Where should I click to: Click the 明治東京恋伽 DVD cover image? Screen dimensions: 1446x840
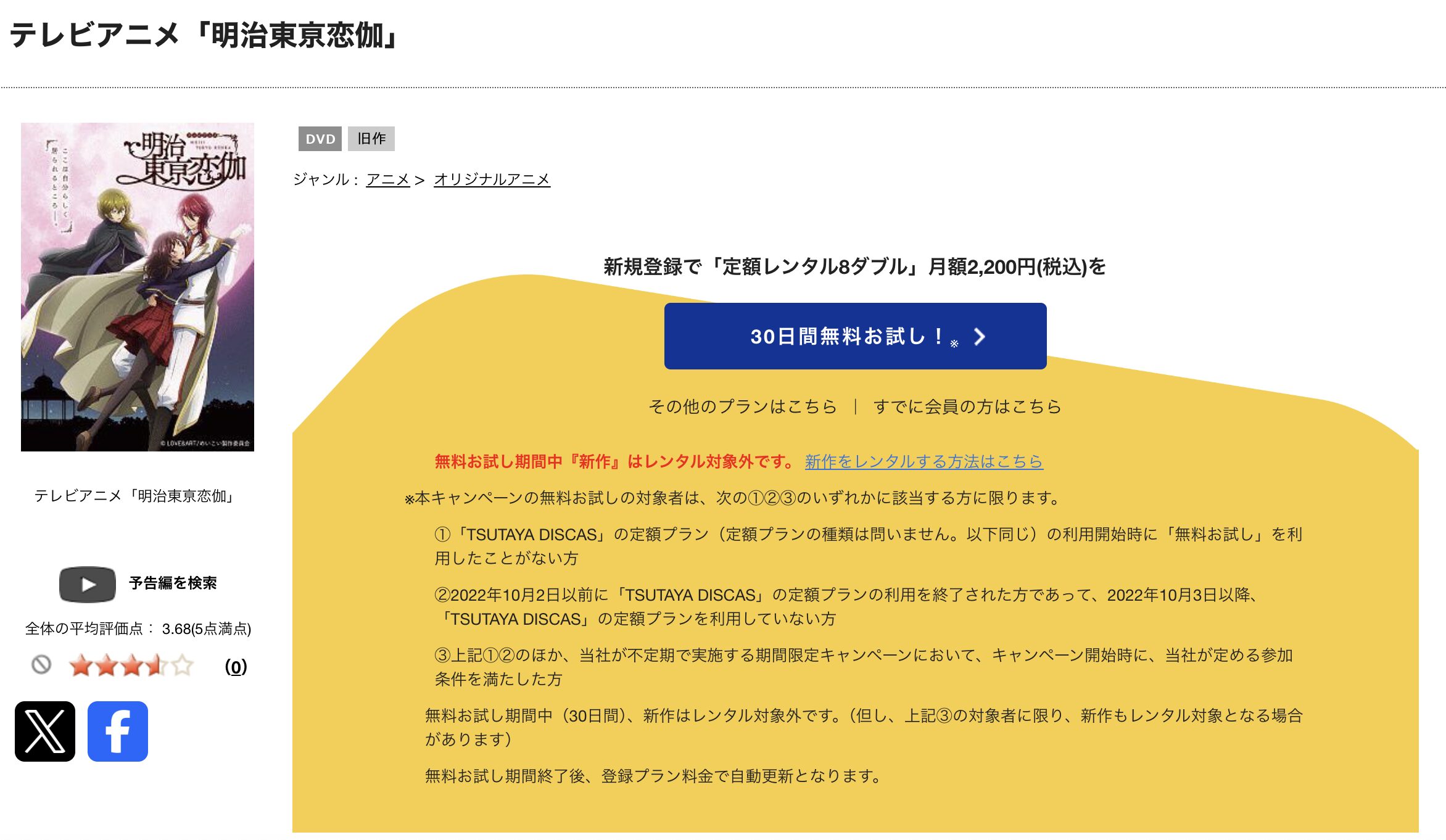[138, 287]
